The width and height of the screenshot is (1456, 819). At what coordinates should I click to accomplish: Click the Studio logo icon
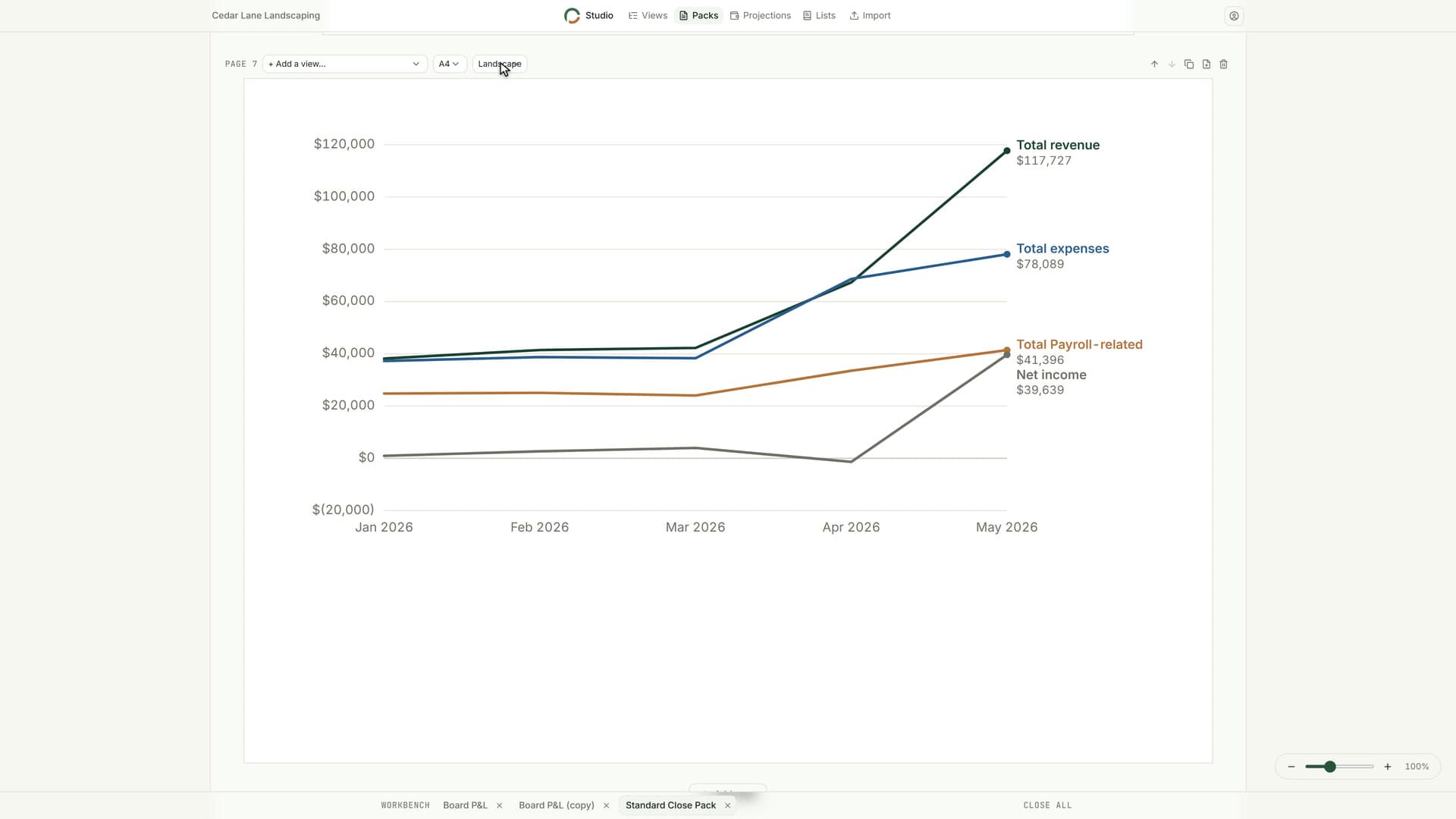[x=572, y=16]
